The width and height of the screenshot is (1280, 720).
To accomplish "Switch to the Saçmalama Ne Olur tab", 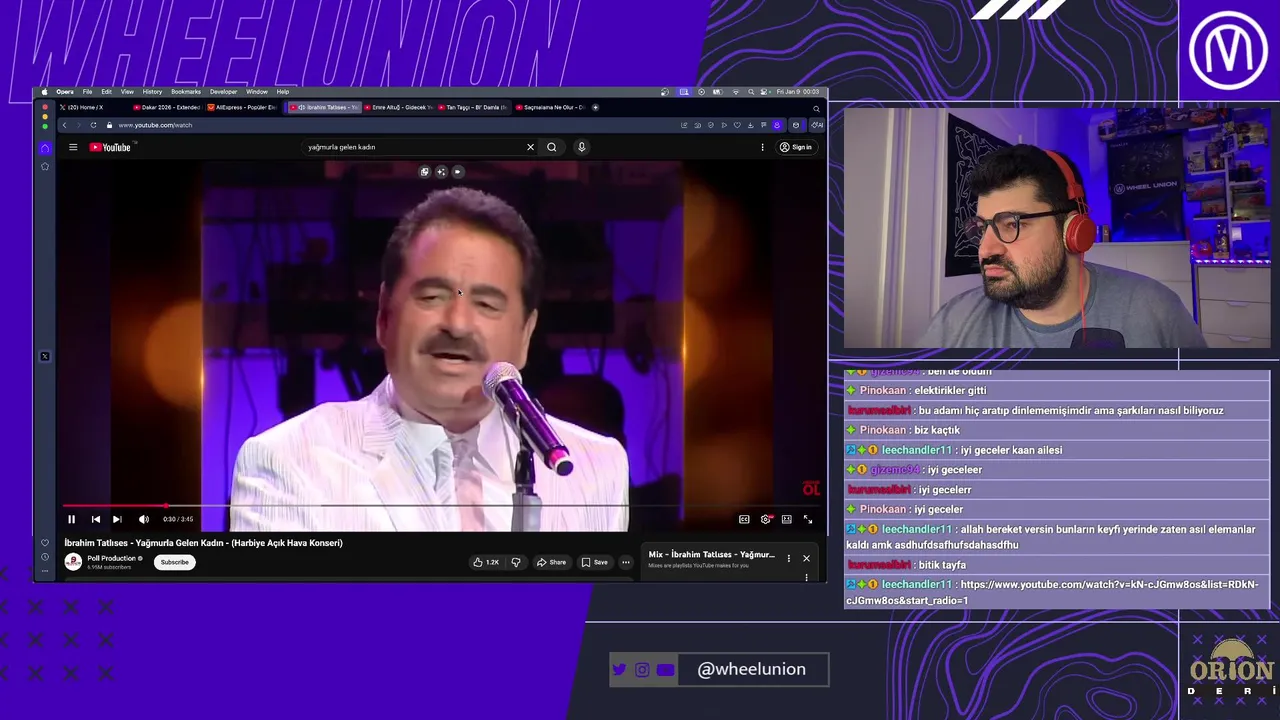I will point(550,107).
